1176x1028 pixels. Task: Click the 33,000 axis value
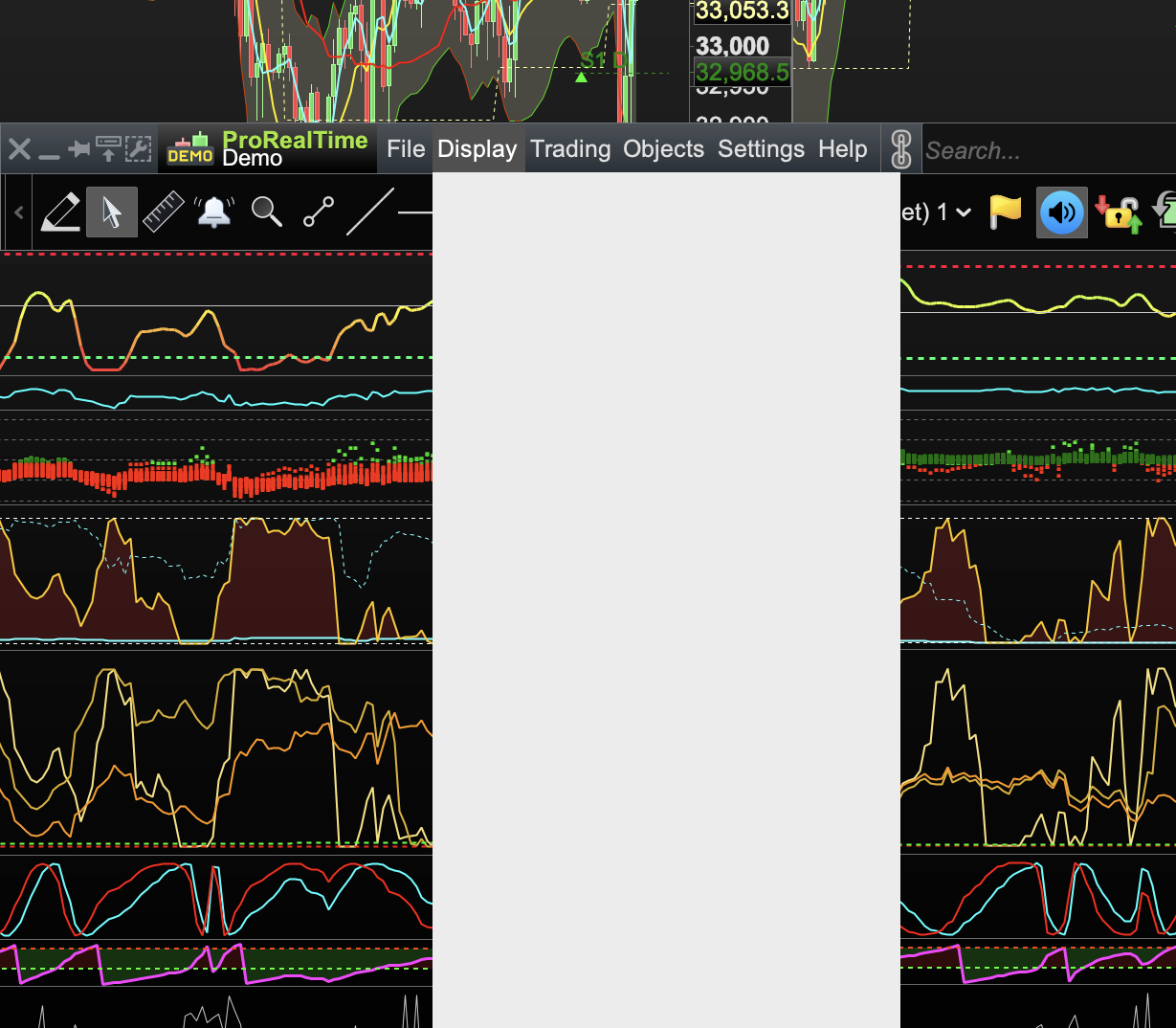(x=732, y=46)
